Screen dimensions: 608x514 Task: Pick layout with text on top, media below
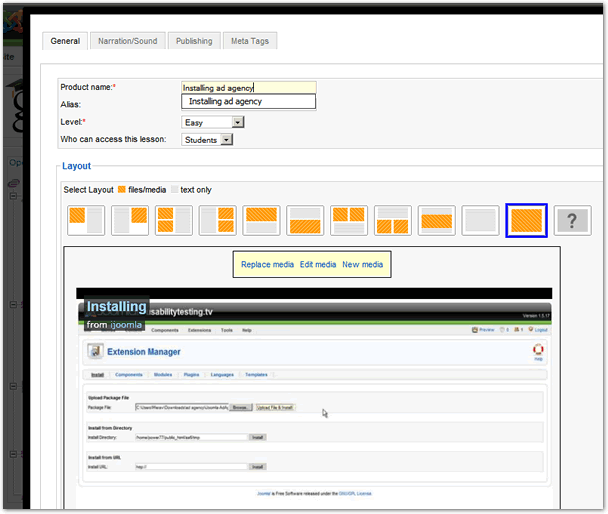(305, 220)
